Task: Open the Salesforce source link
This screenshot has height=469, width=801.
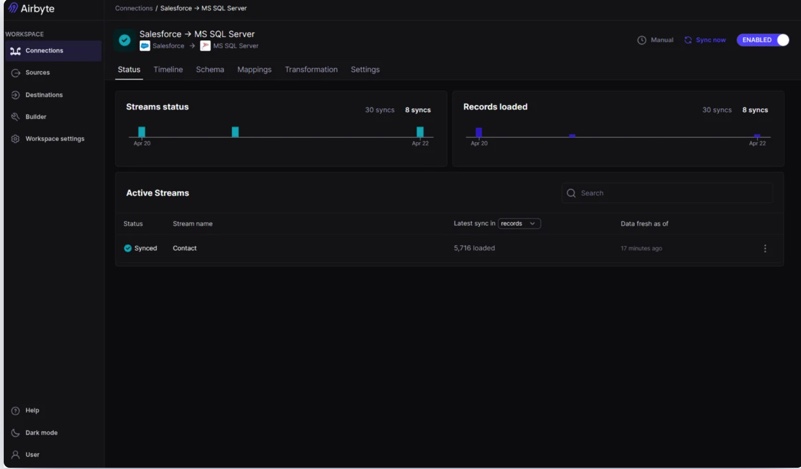Action: coord(168,46)
